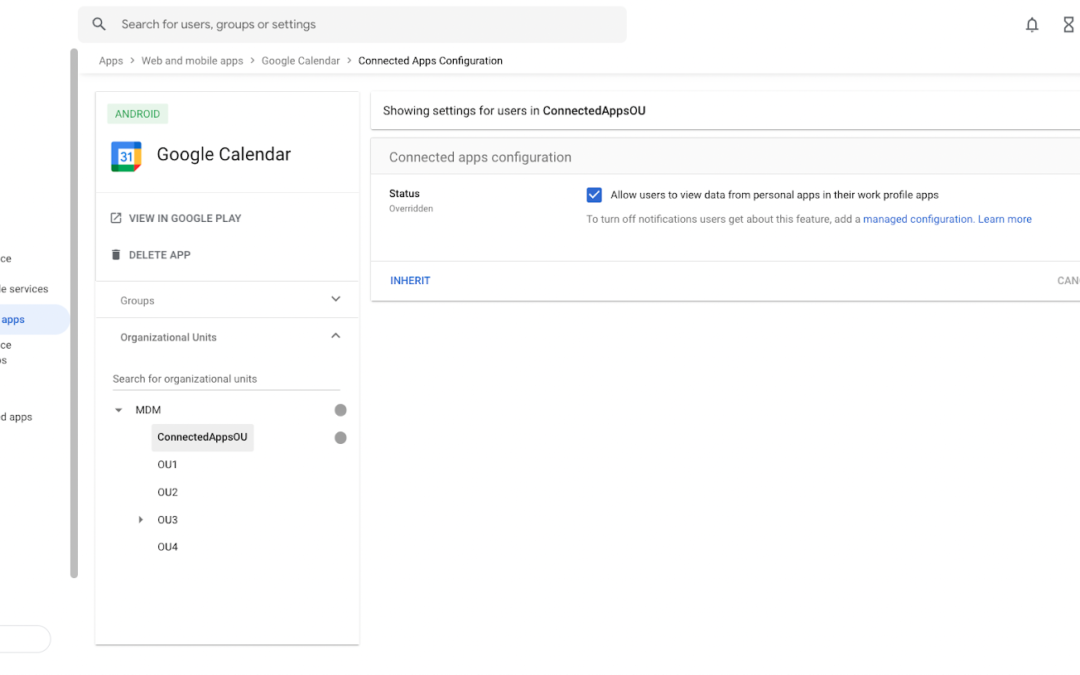This screenshot has width=1080, height=675.
Task: Expand the Groups section
Action: pyautogui.click(x=335, y=299)
